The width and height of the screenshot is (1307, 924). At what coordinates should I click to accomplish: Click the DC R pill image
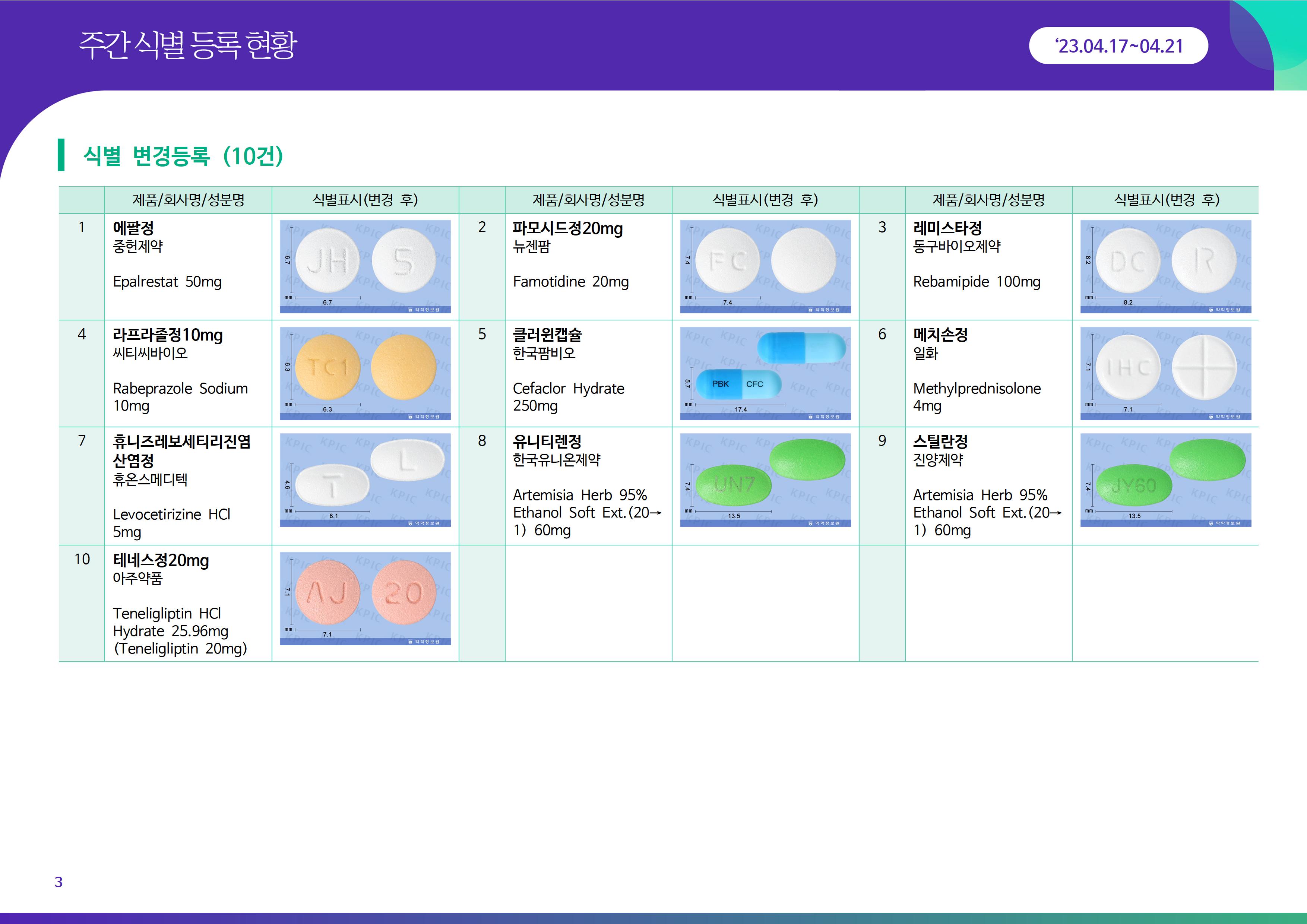(1165, 266)
